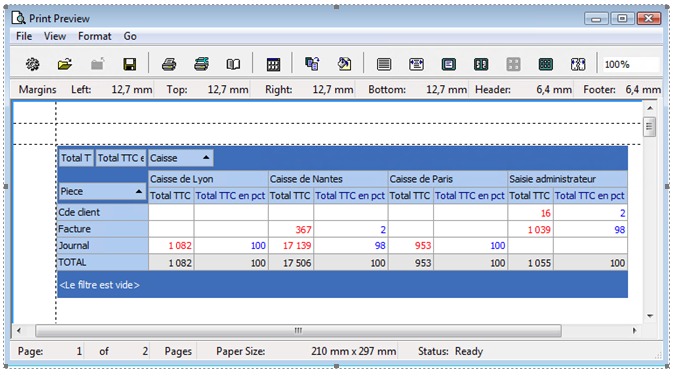Click the gear design/settings toolbar icon
This screenshot has height=382, width=675.
32,64
